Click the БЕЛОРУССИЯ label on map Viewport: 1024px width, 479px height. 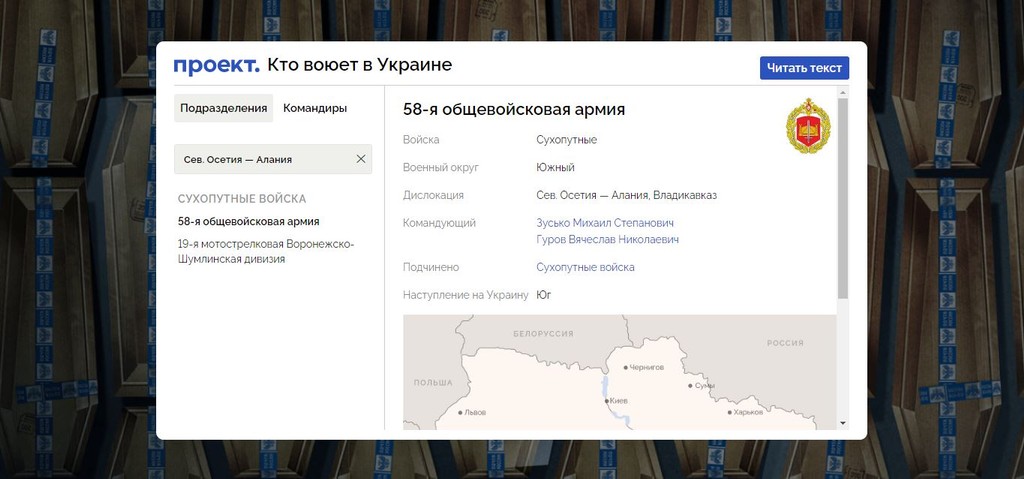pos(543,334)
